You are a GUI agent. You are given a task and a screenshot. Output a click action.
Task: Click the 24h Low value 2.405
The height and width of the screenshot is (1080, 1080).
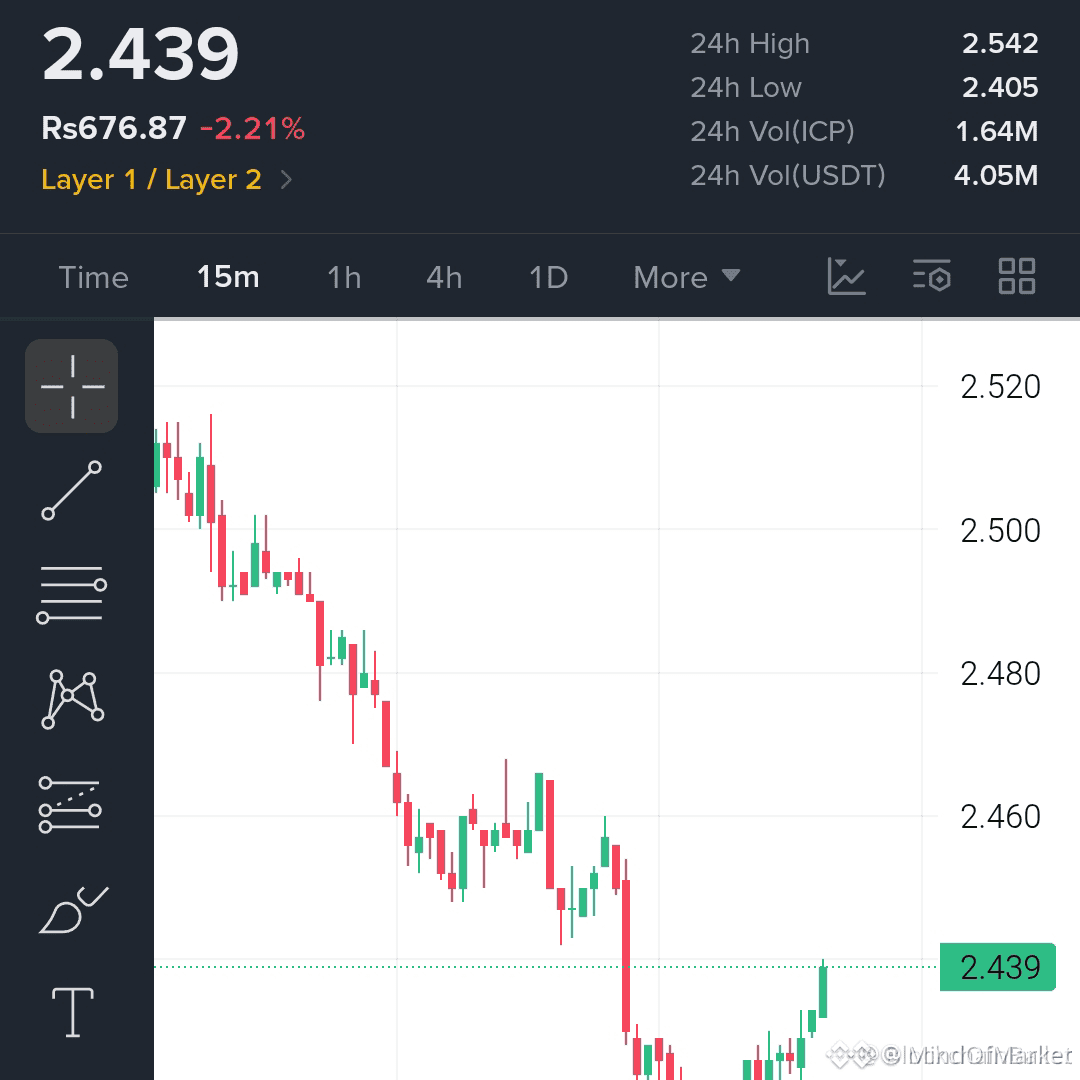coord(1000,87)
